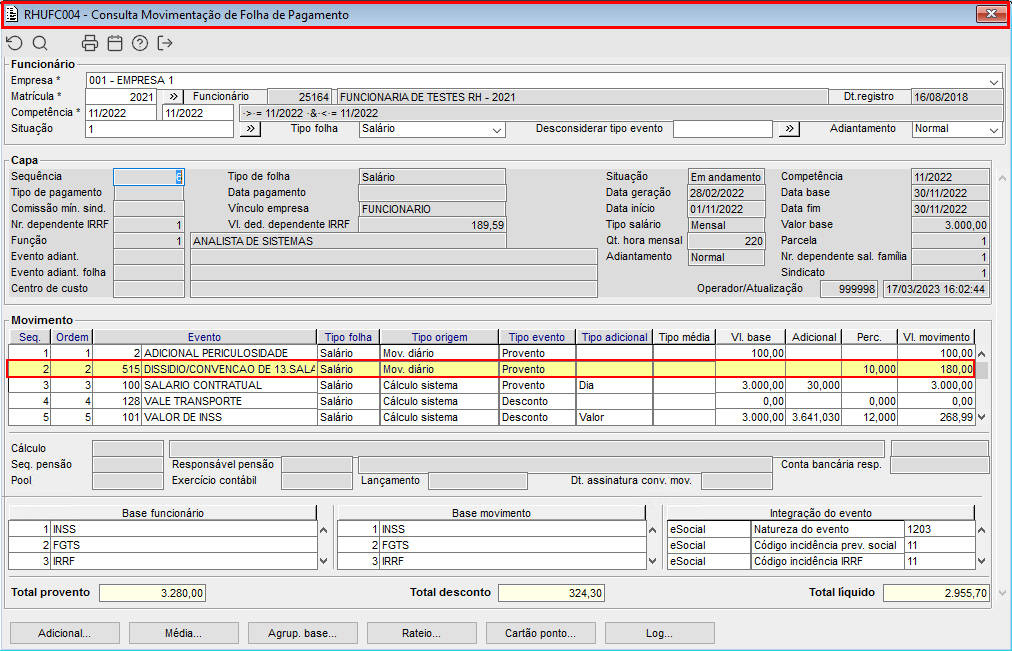Click the printer icon in toolbar
Viewport: 1012px width, 651px height.
(90, 43)
